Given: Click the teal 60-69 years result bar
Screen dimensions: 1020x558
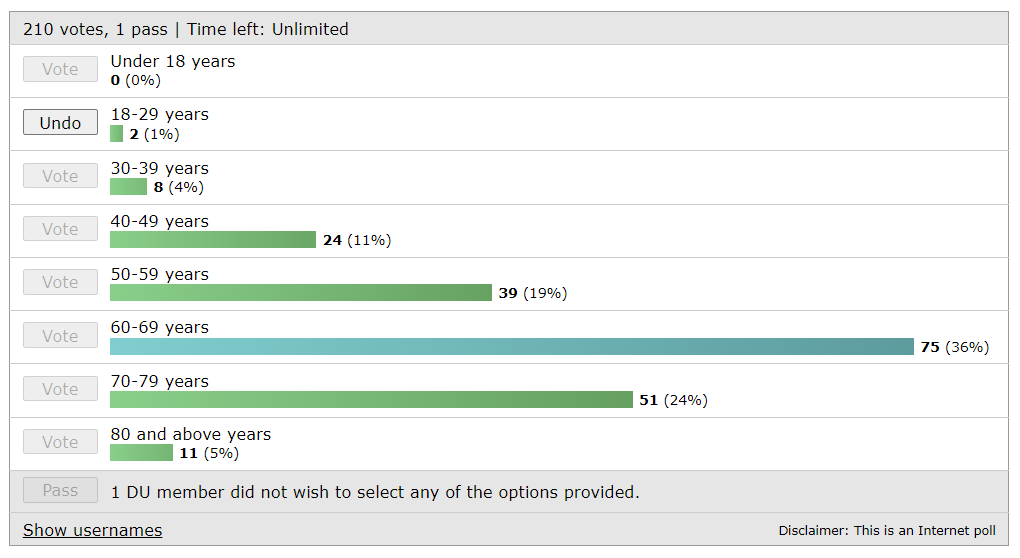Looking at the screenshot, I should pos(511,347).
